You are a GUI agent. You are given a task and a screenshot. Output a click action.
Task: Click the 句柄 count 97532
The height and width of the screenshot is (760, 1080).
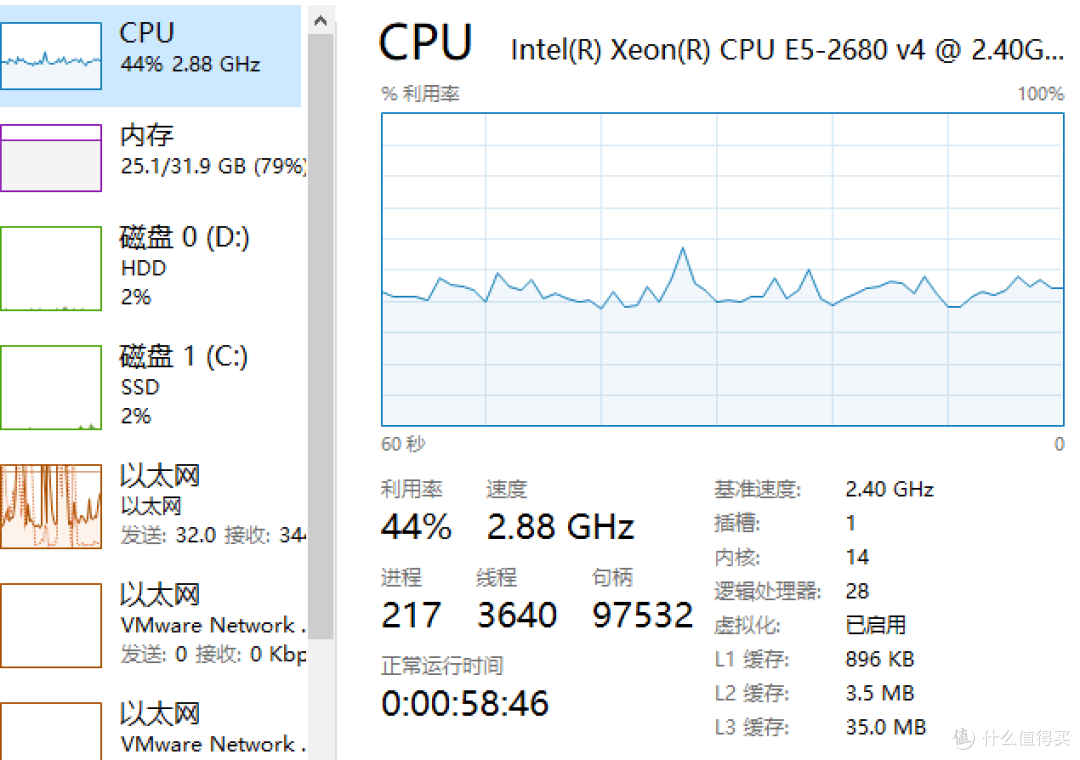tap(642, 615)
